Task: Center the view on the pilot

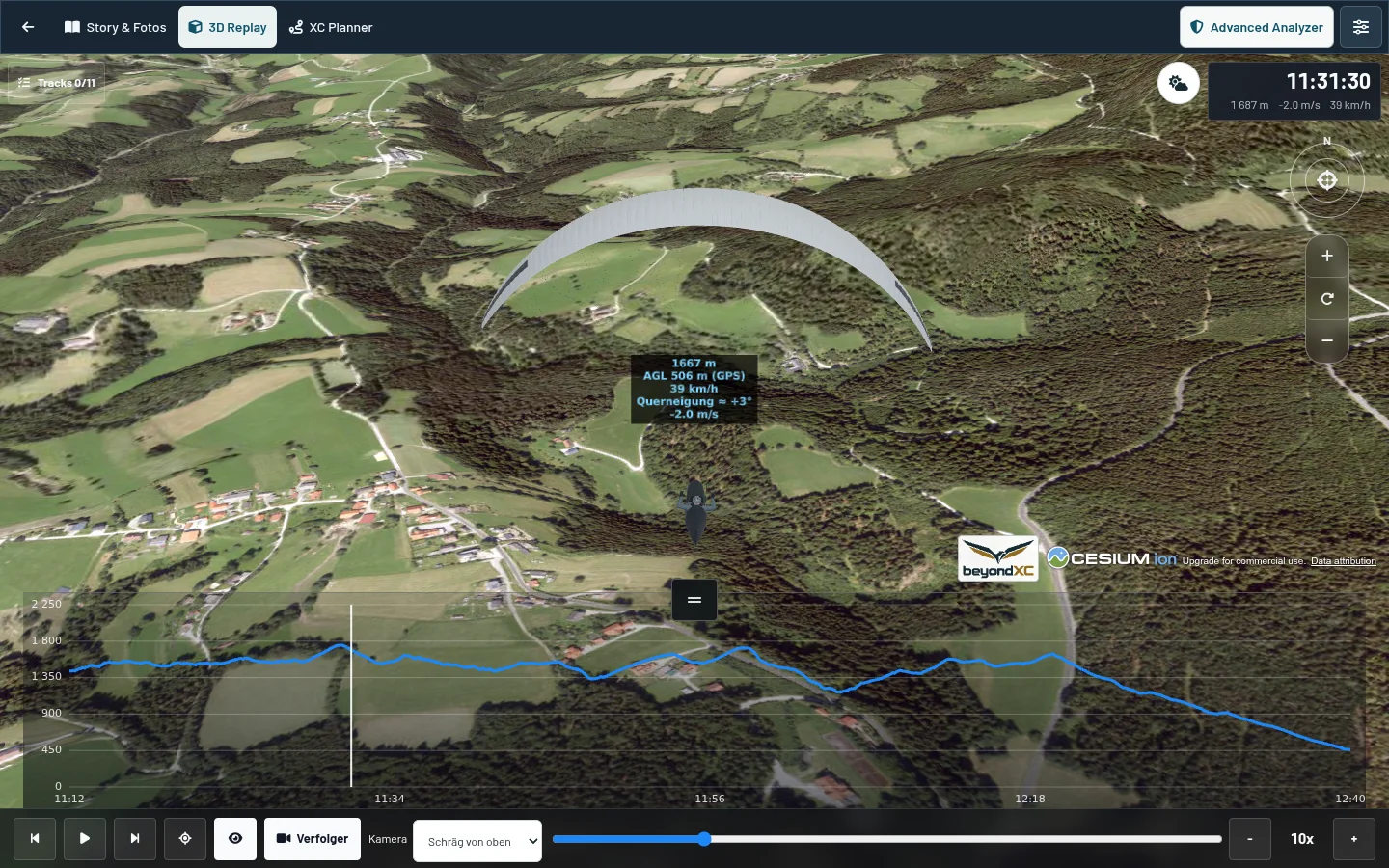Action: coord(185,839)
